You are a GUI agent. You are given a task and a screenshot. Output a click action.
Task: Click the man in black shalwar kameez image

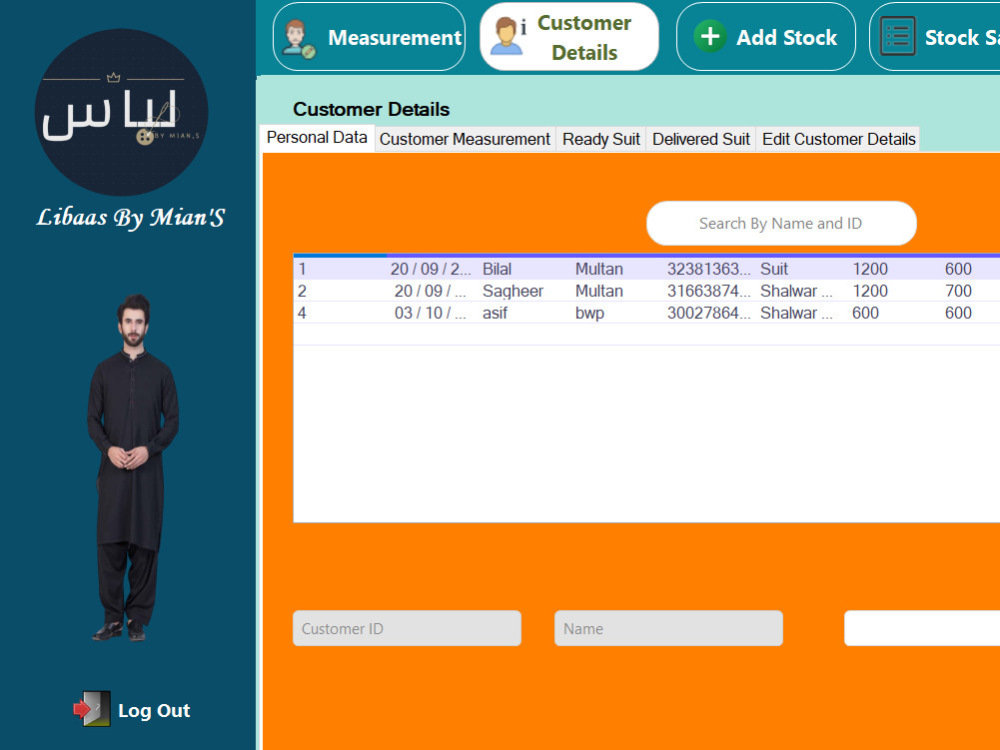coord(133,467)
